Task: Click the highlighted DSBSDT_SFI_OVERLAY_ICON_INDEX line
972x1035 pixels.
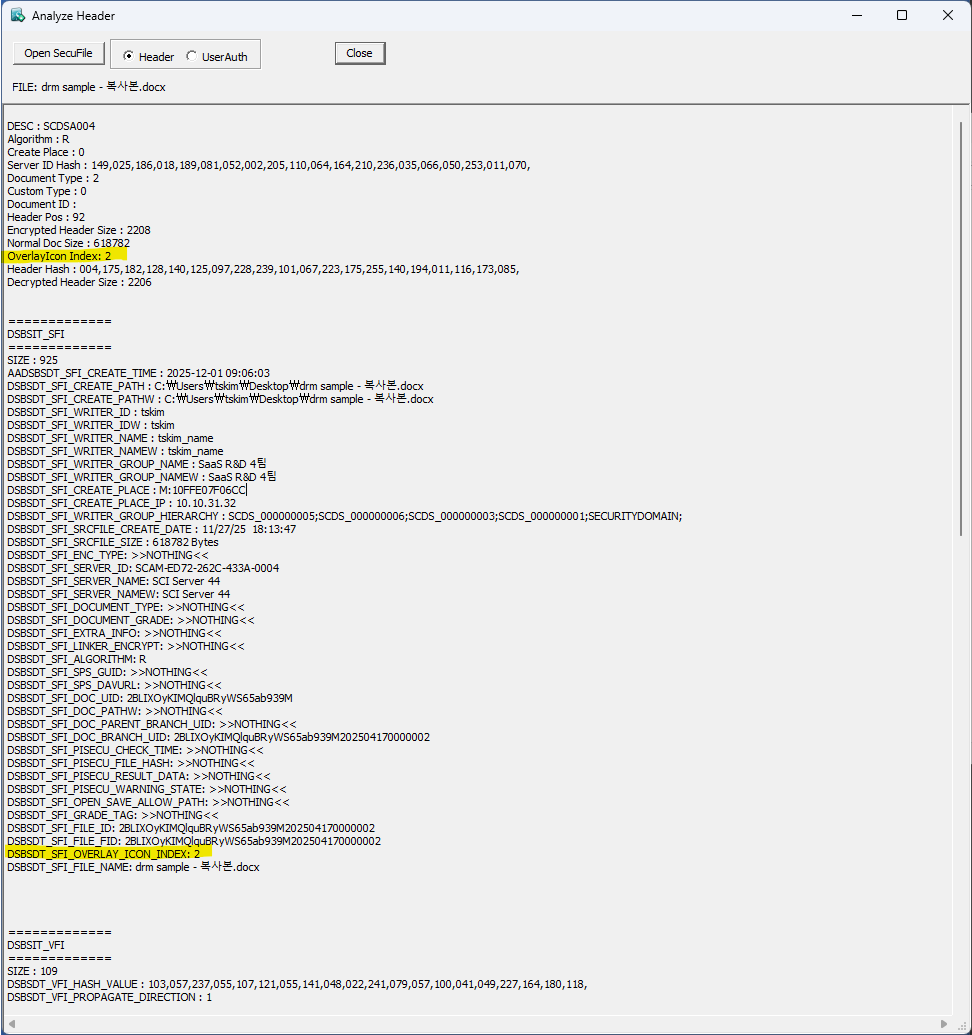Action: (104, 854)
